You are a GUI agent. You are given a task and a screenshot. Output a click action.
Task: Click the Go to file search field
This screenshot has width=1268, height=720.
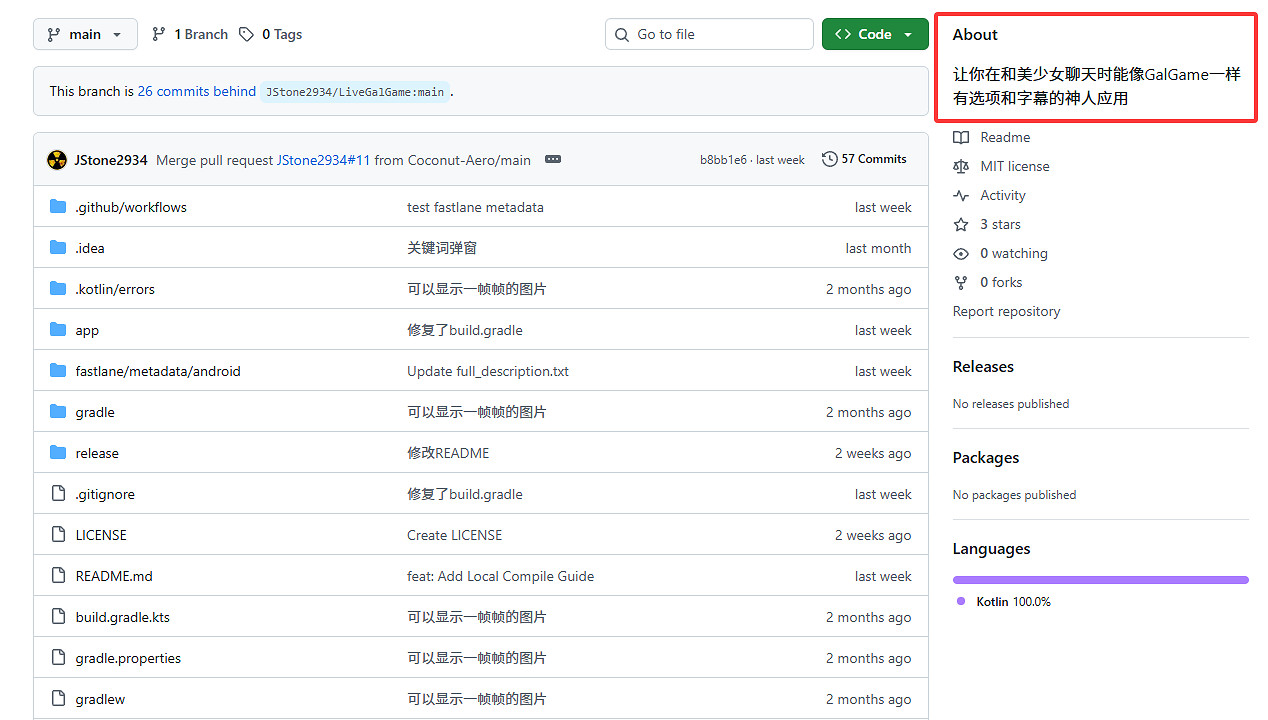710,34
